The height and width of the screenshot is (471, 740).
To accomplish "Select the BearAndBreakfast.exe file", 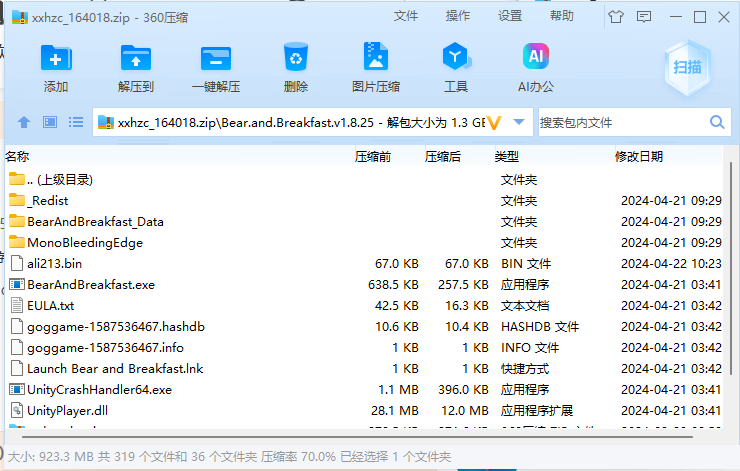I will pyautogui.click(x=363, y=285).
